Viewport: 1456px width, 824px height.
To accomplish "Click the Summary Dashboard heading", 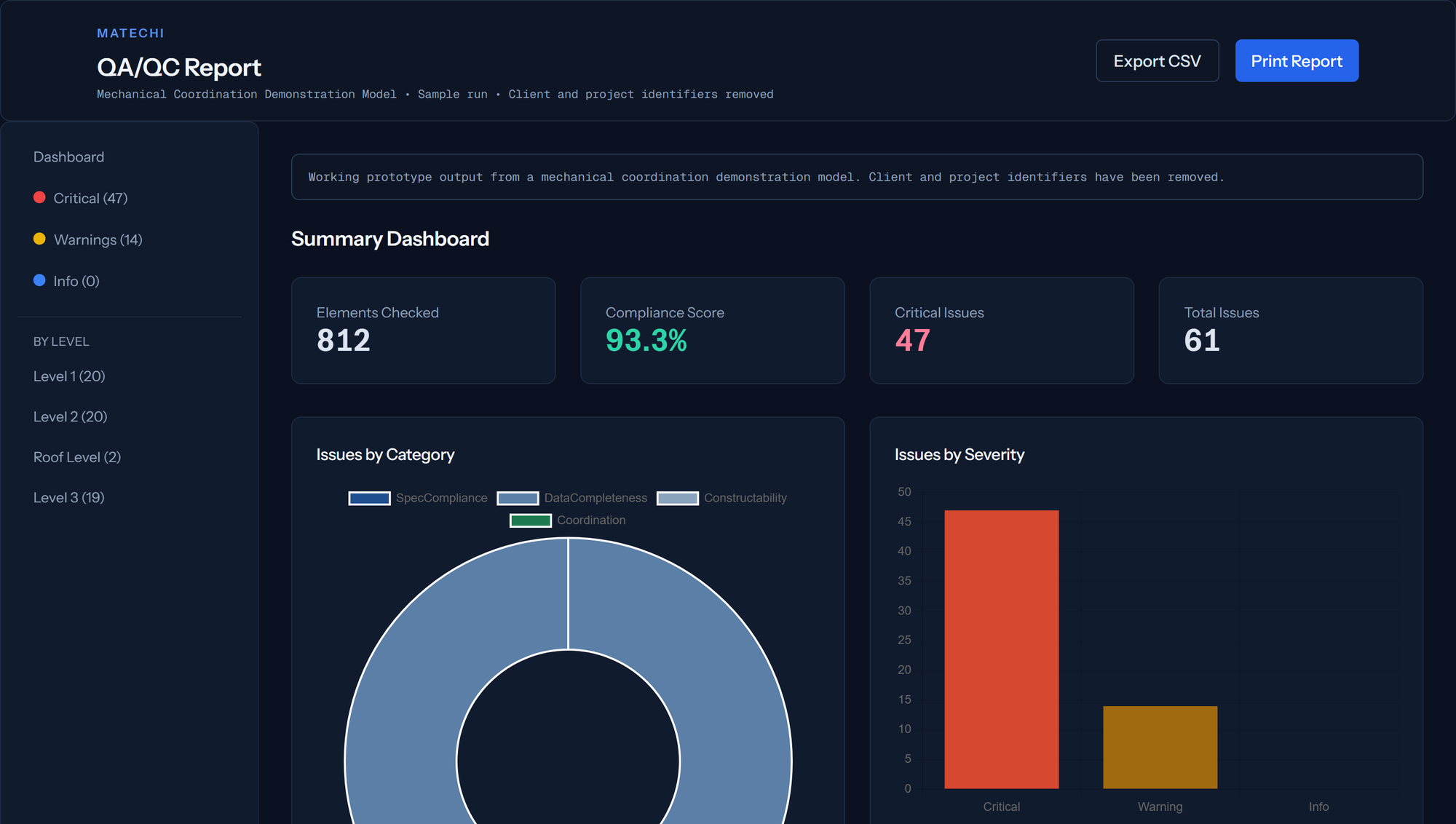I will click(x=390, y=239).
